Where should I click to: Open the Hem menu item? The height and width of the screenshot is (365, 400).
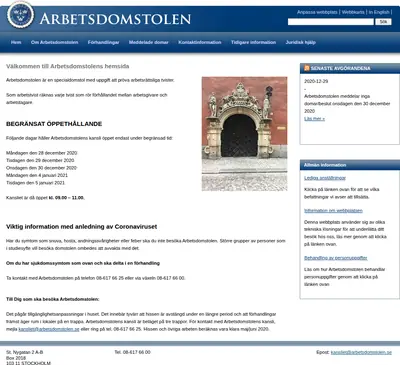click(16, 42)
